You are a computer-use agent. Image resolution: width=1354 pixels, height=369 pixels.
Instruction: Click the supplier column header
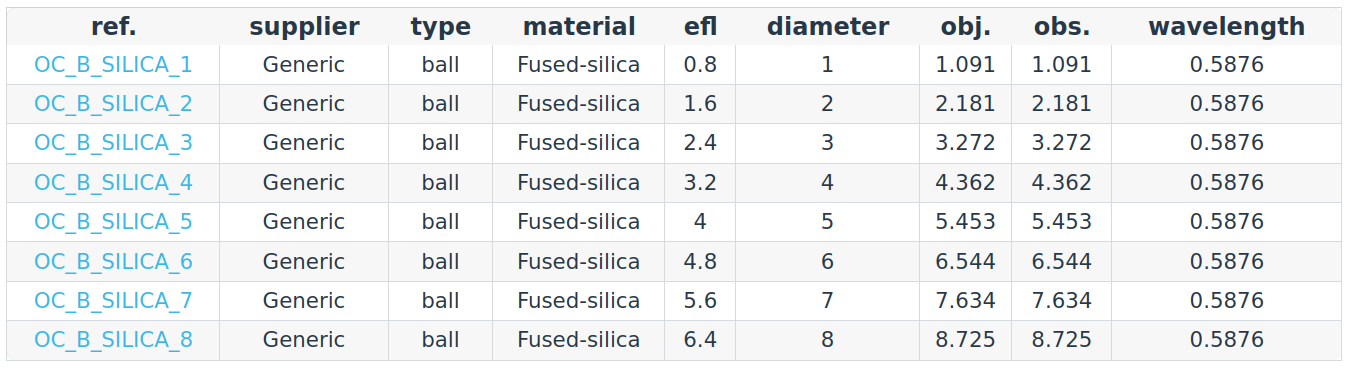[304, 27]
